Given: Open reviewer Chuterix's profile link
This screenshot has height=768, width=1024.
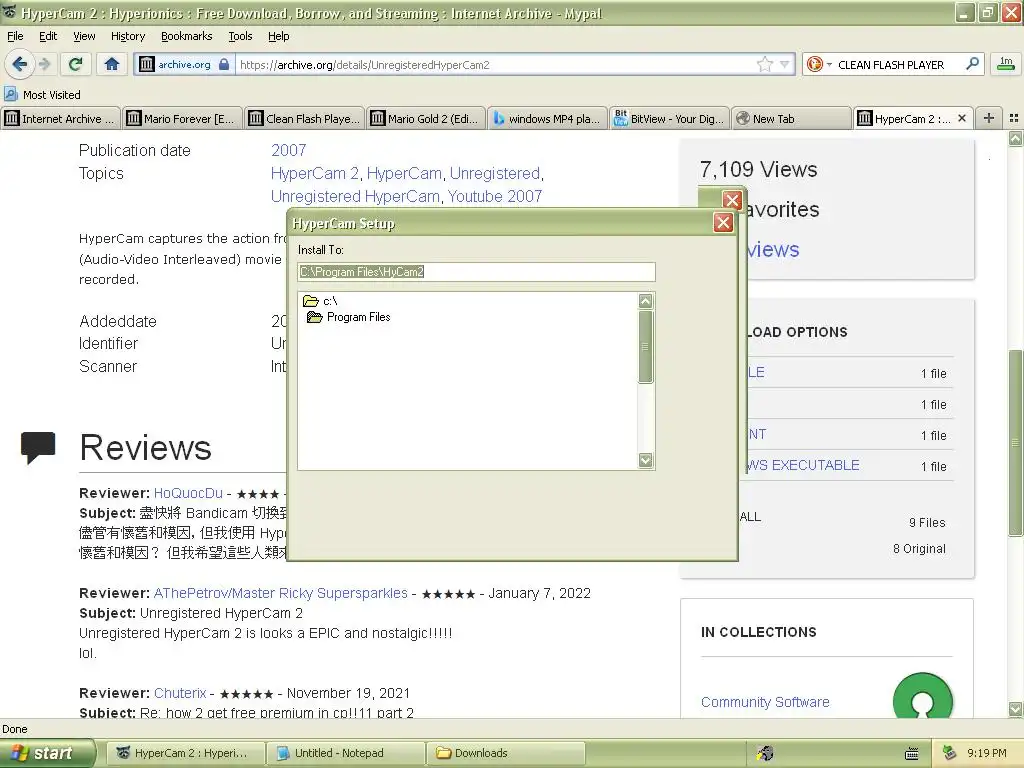Looking at the screenshot, I should point(180,693).
